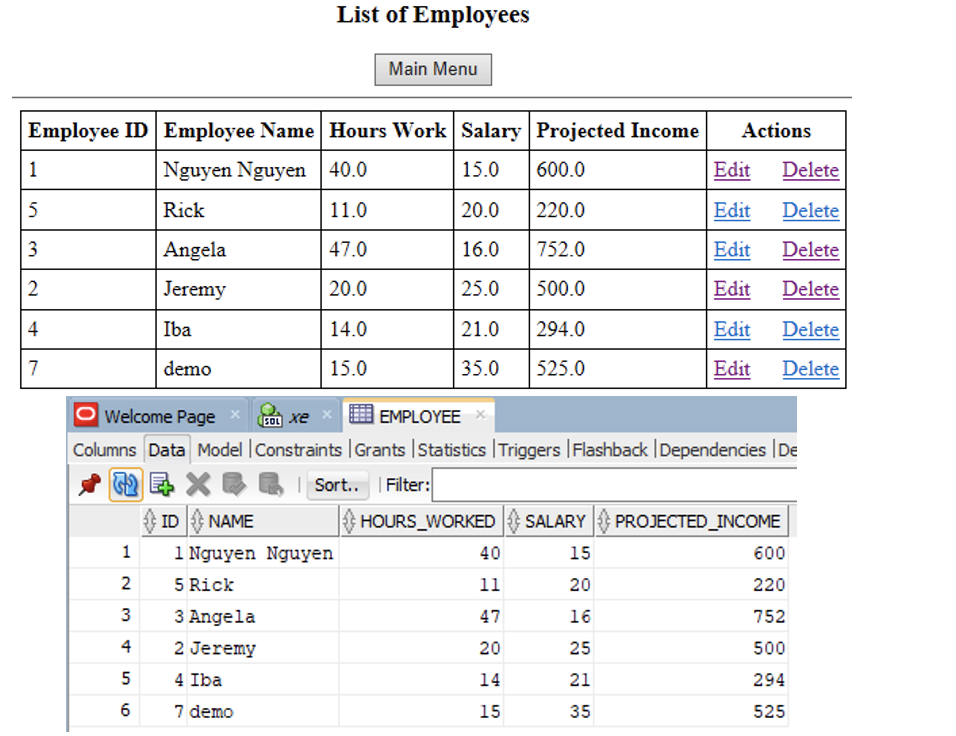
Task: Sort by the PROJECTED_INCOME column header
Action: click(691, 521)
